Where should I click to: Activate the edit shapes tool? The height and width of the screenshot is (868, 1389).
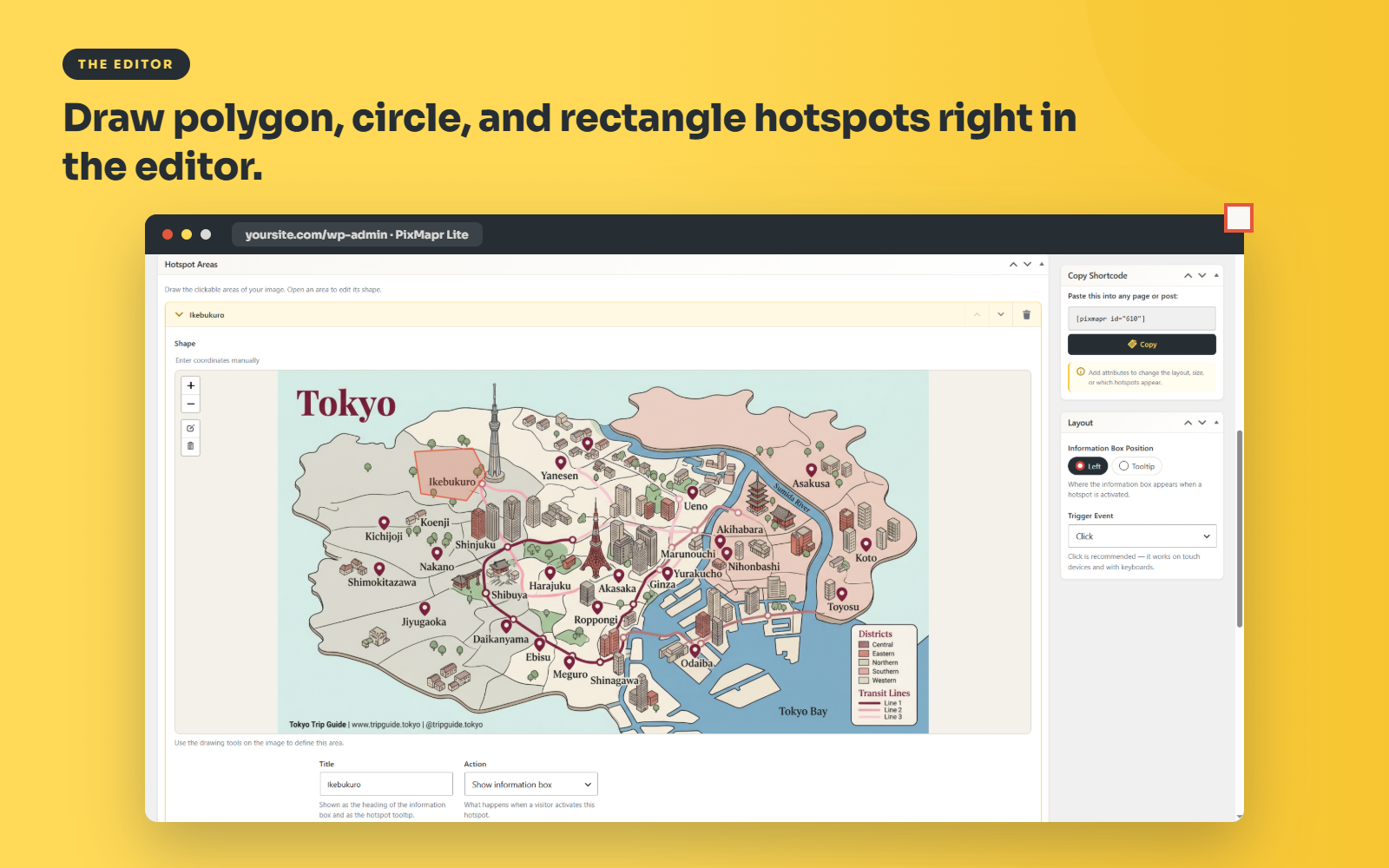click(191, 428)
